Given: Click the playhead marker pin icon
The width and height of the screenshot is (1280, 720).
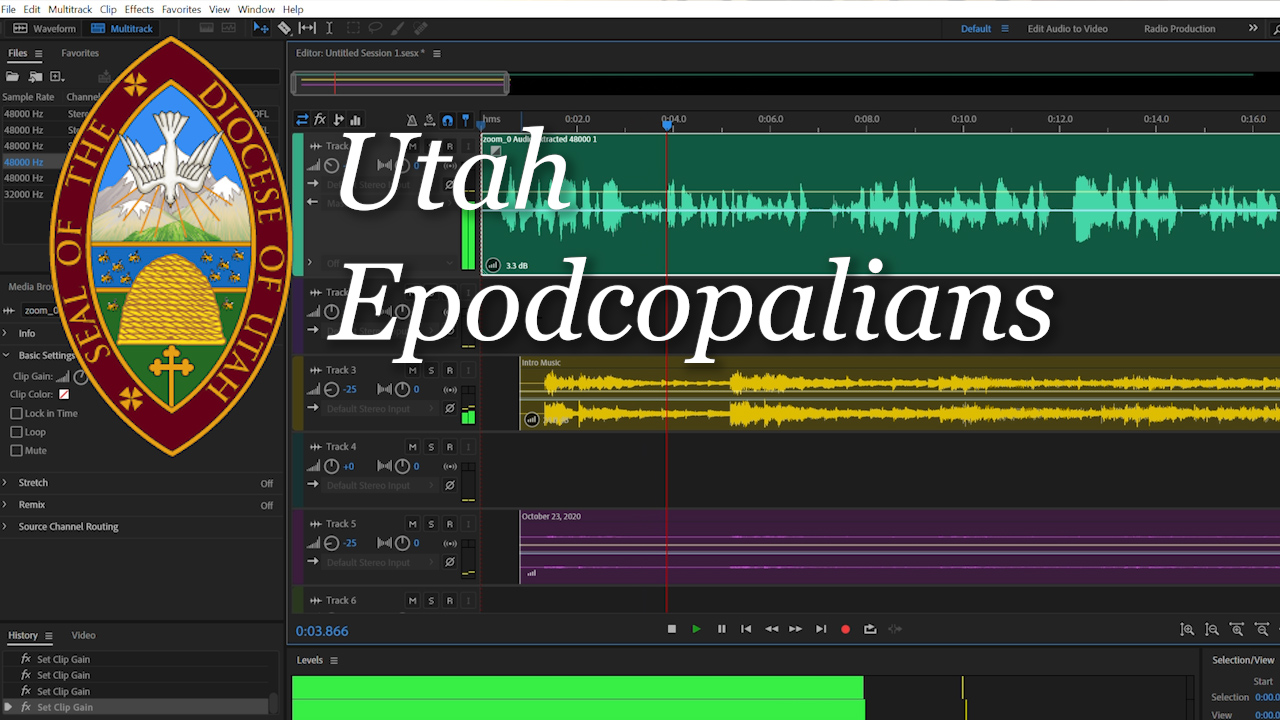Looking at the screenshot, I should (x=465, y=120).
